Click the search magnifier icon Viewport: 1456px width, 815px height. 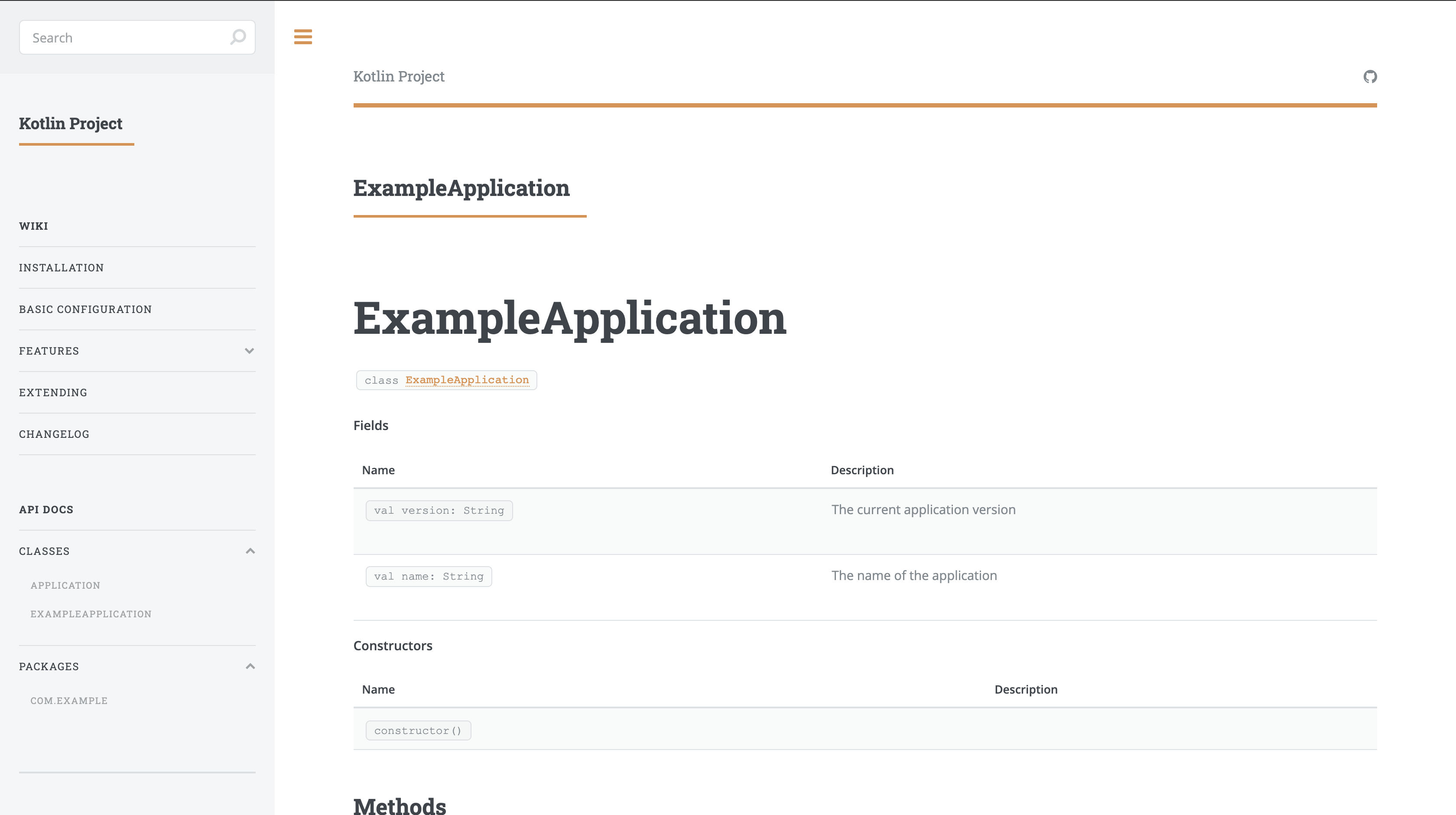[x=238, y=37]
